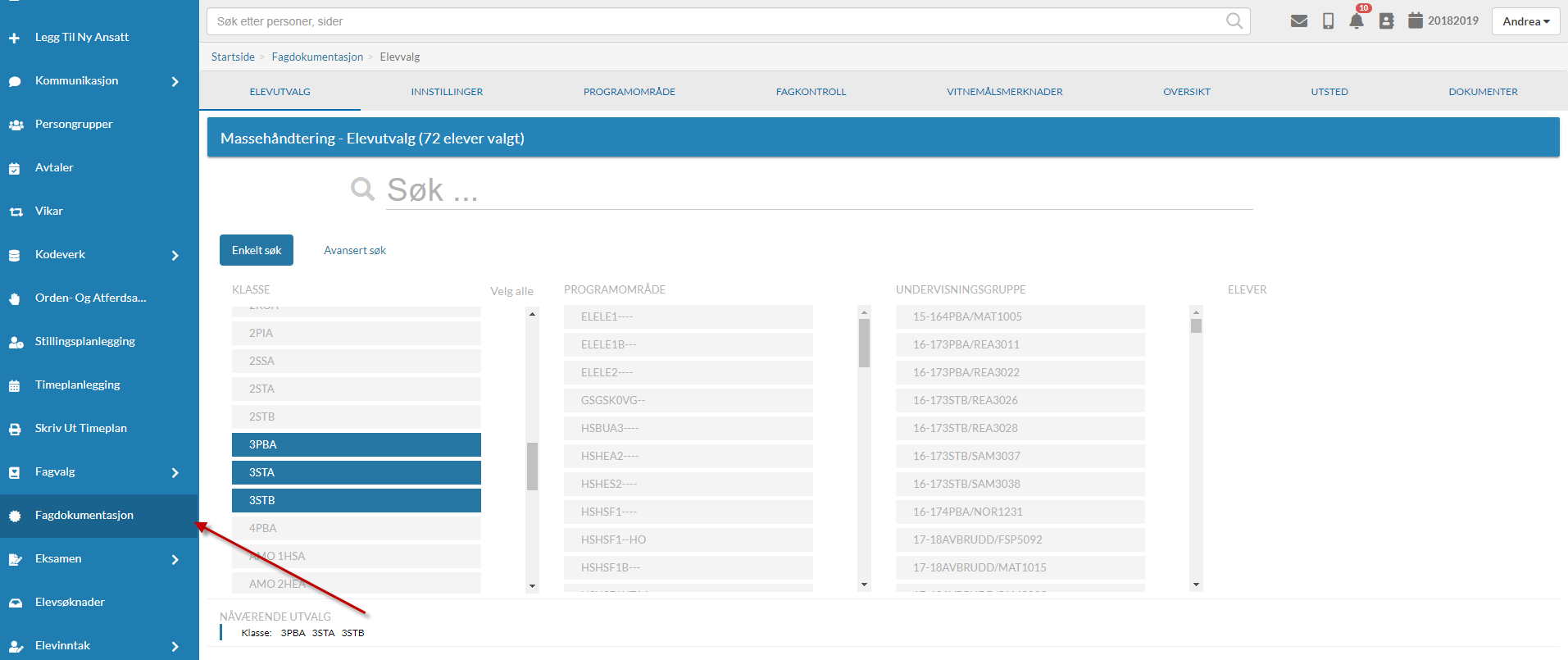The image size is (1568, 660).
Task: Click the Enkelt søk button
Action: pos(257,250)
